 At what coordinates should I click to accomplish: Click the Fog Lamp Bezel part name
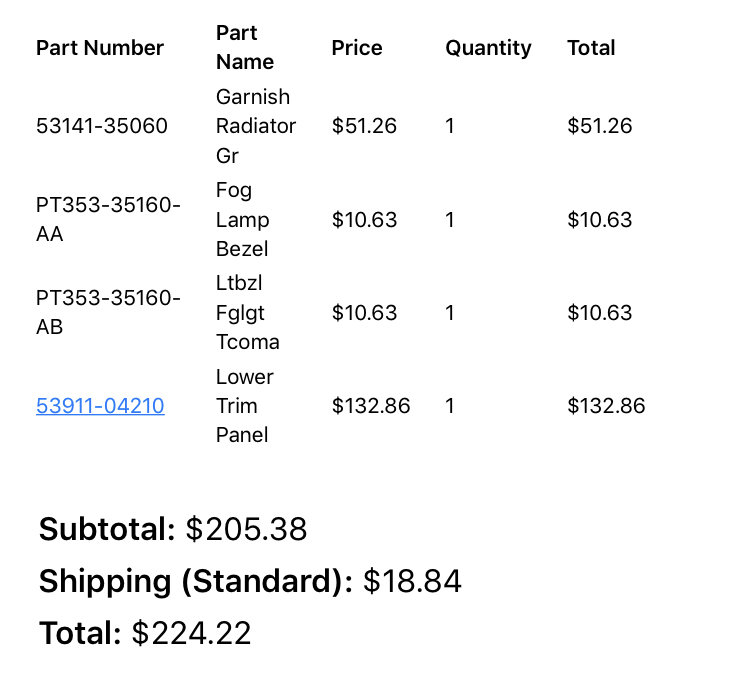(243, 220)
